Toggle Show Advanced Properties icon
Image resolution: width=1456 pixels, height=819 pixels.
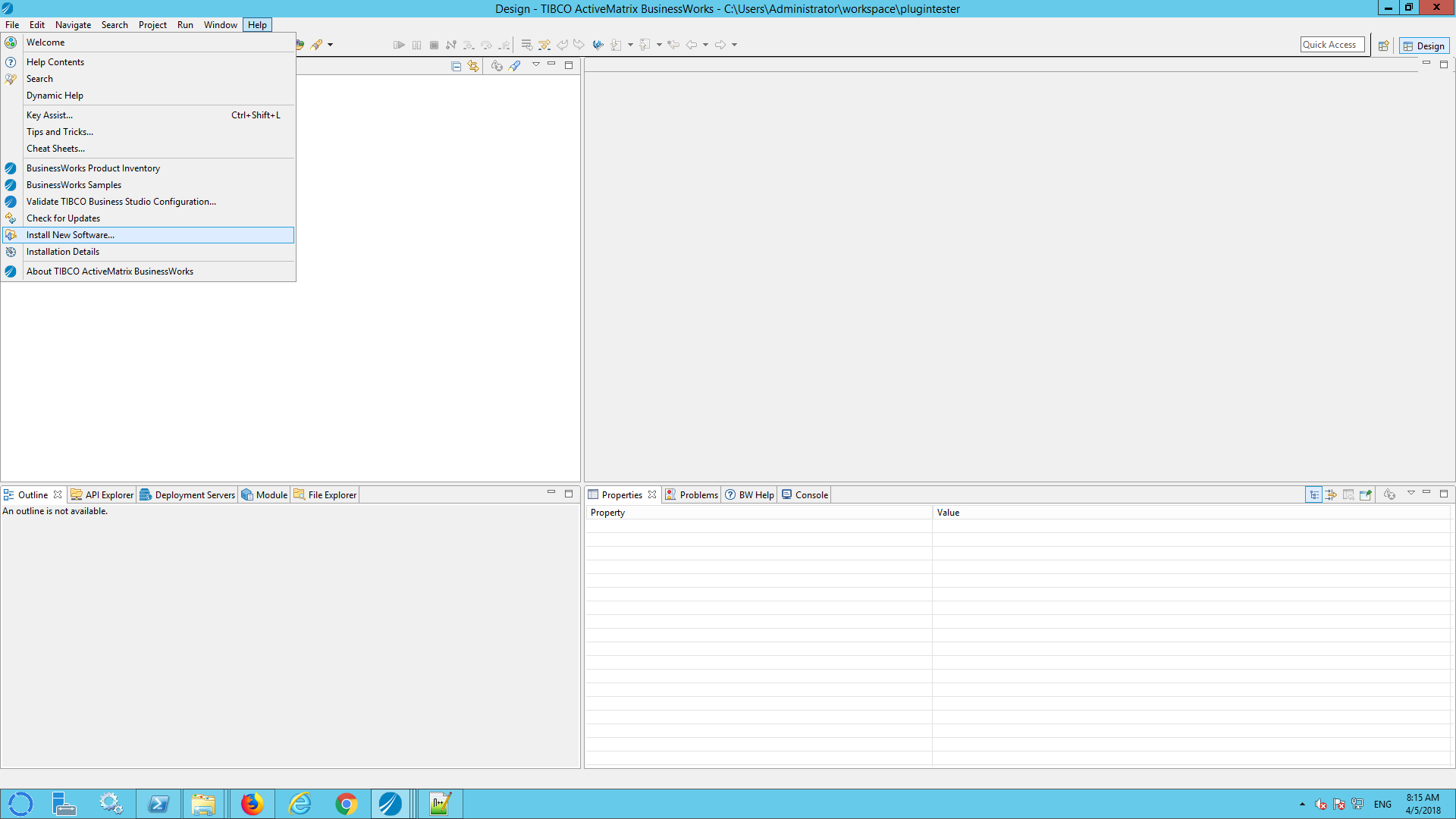[1331, 495]
